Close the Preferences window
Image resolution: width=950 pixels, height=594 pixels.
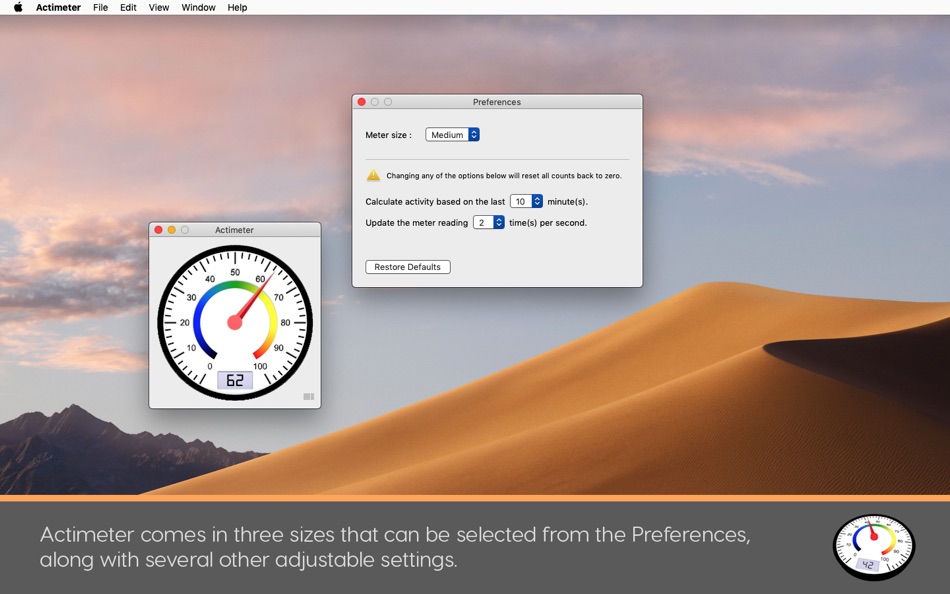pyautogui.click(x=362, y=102)
